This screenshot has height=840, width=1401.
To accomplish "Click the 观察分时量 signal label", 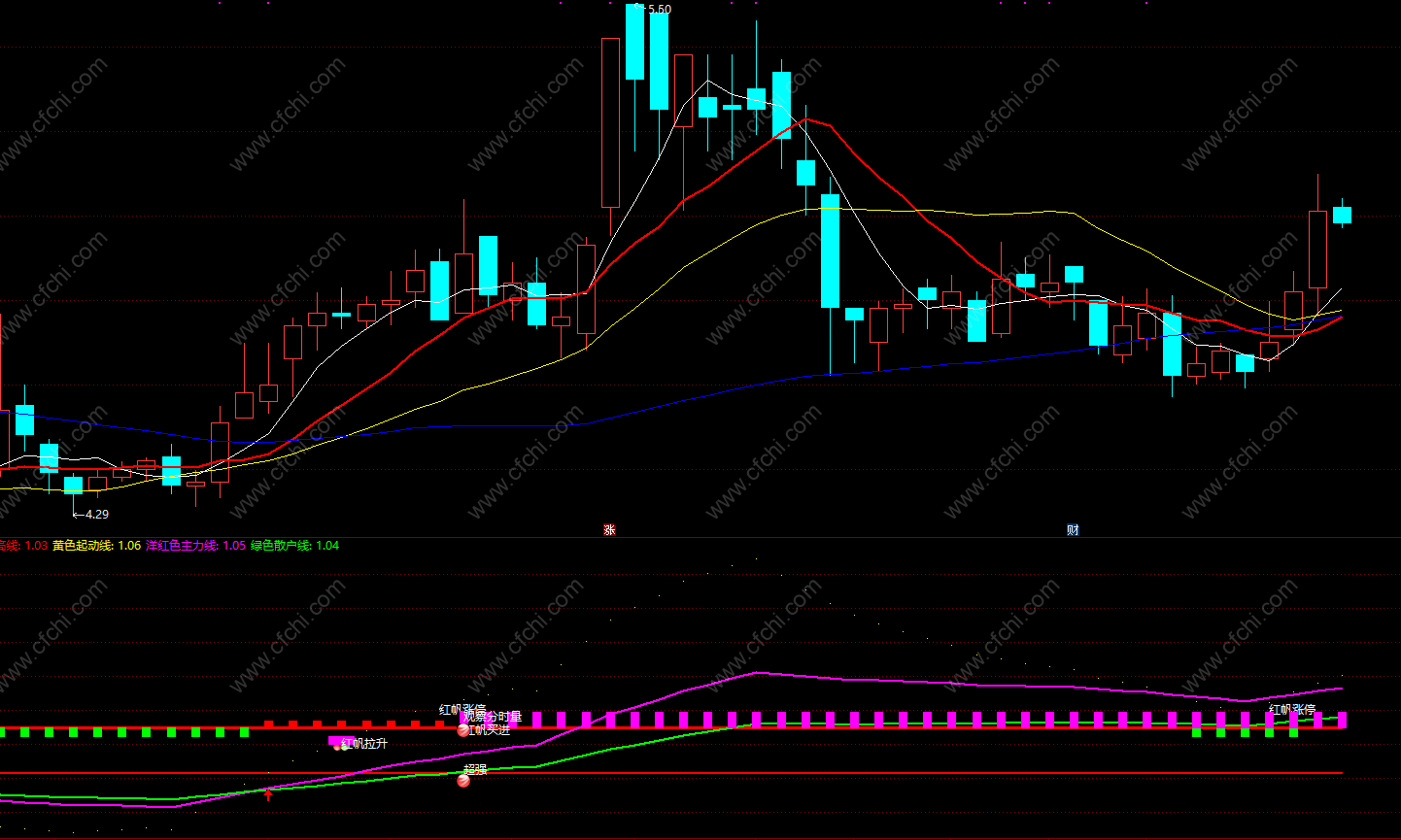I will (x=494, y=717).
